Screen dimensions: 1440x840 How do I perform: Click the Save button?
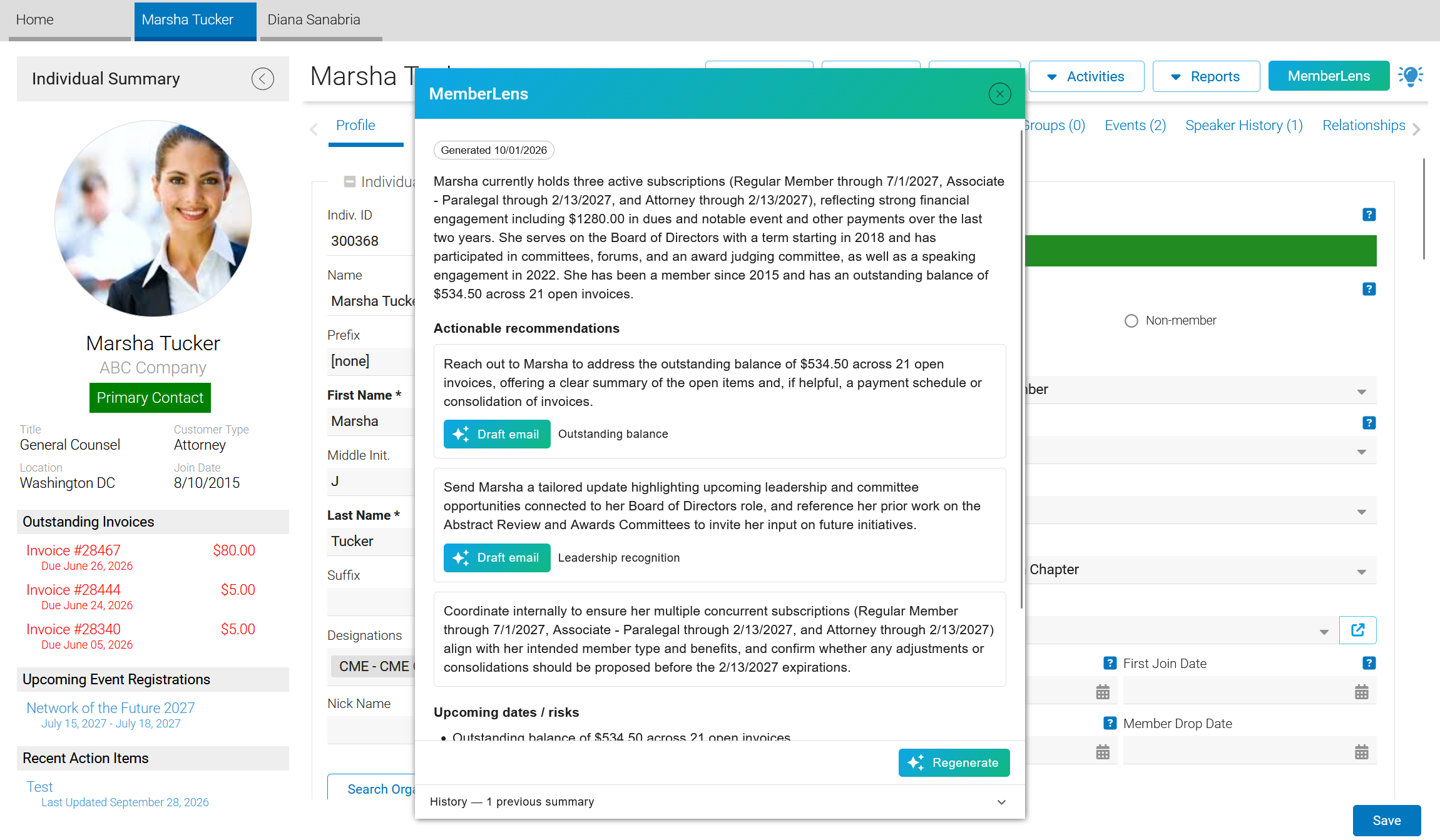tap(1386, 821)
